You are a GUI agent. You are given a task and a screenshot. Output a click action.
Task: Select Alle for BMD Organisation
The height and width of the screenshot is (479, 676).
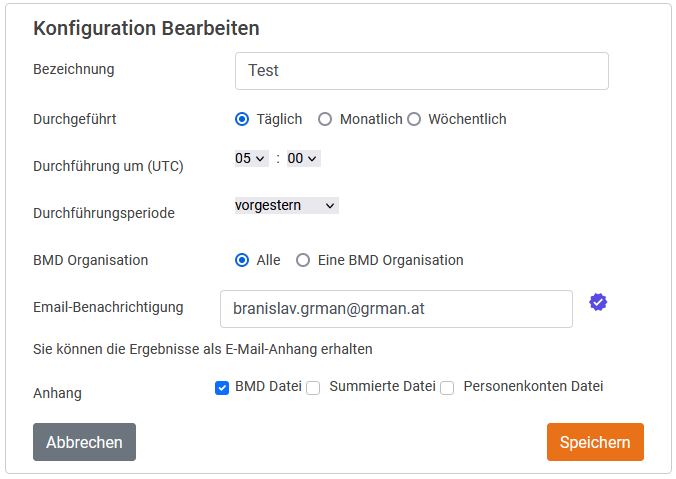point(242,260)
